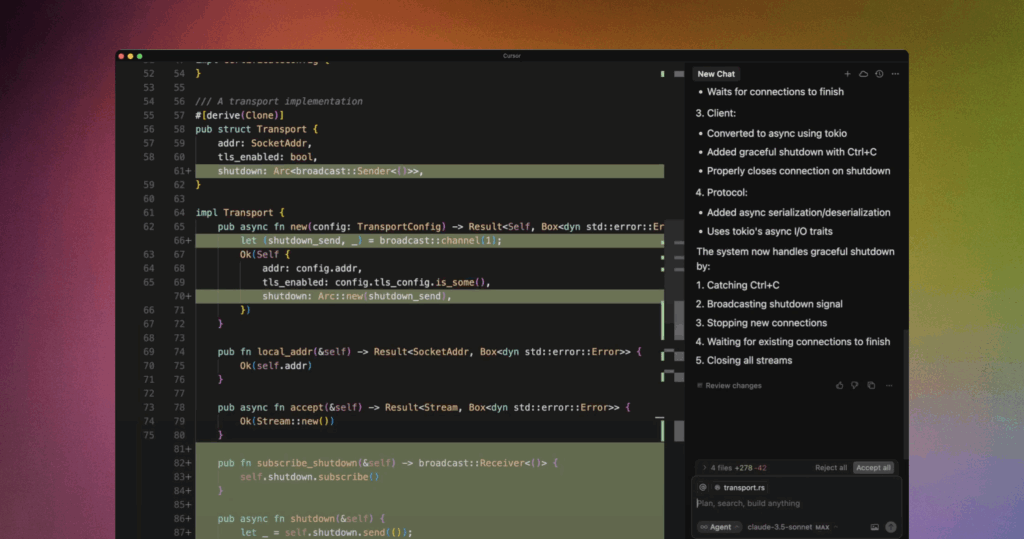Open the cloud background agents icon
The image size is (1024, 539).
(863, 74)
